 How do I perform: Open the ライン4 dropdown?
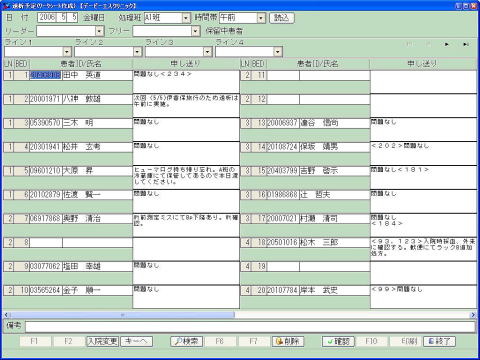pyautogui.click(x=278, y=52)
